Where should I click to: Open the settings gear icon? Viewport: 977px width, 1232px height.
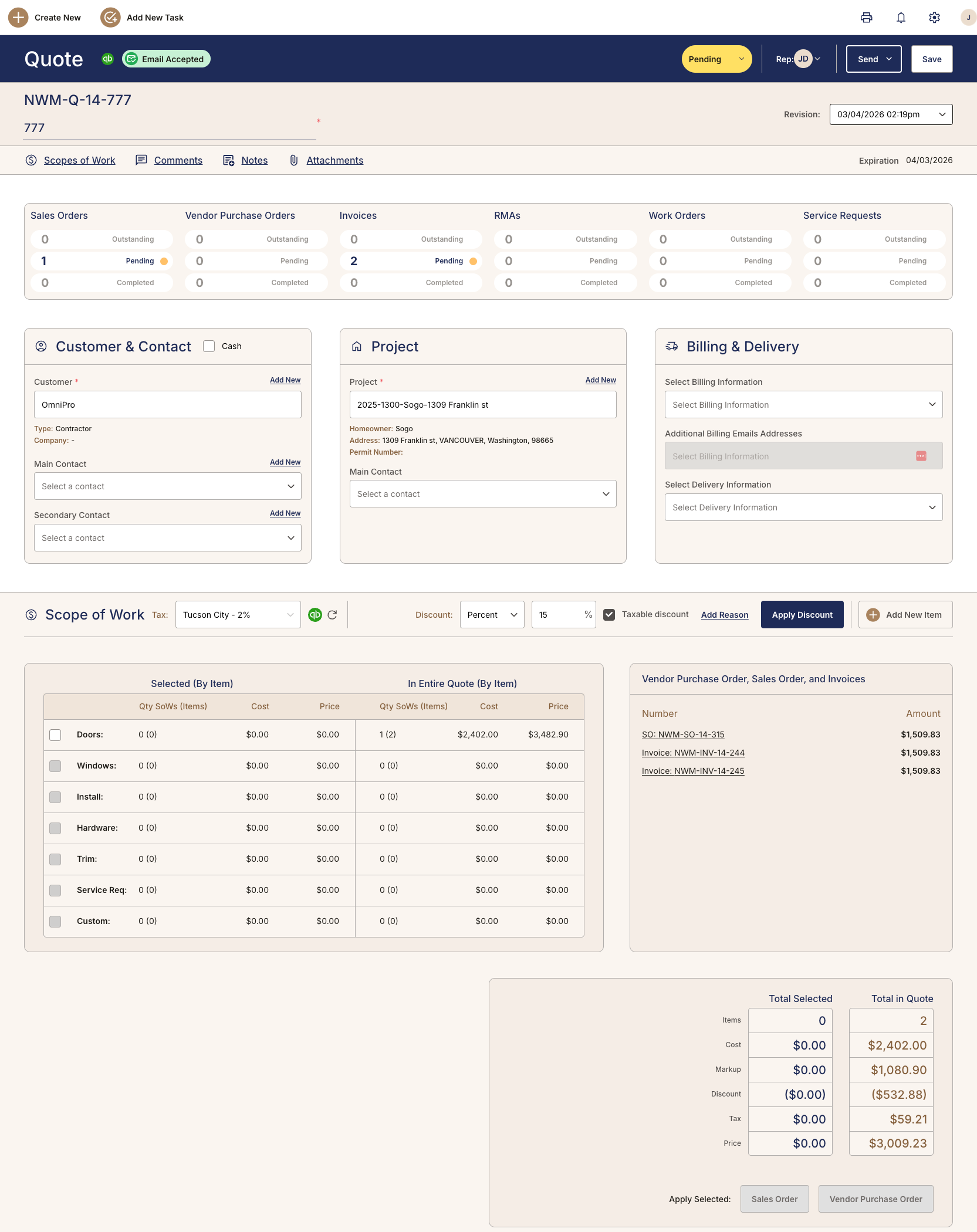pyautogui.click(x=934, y=18)
